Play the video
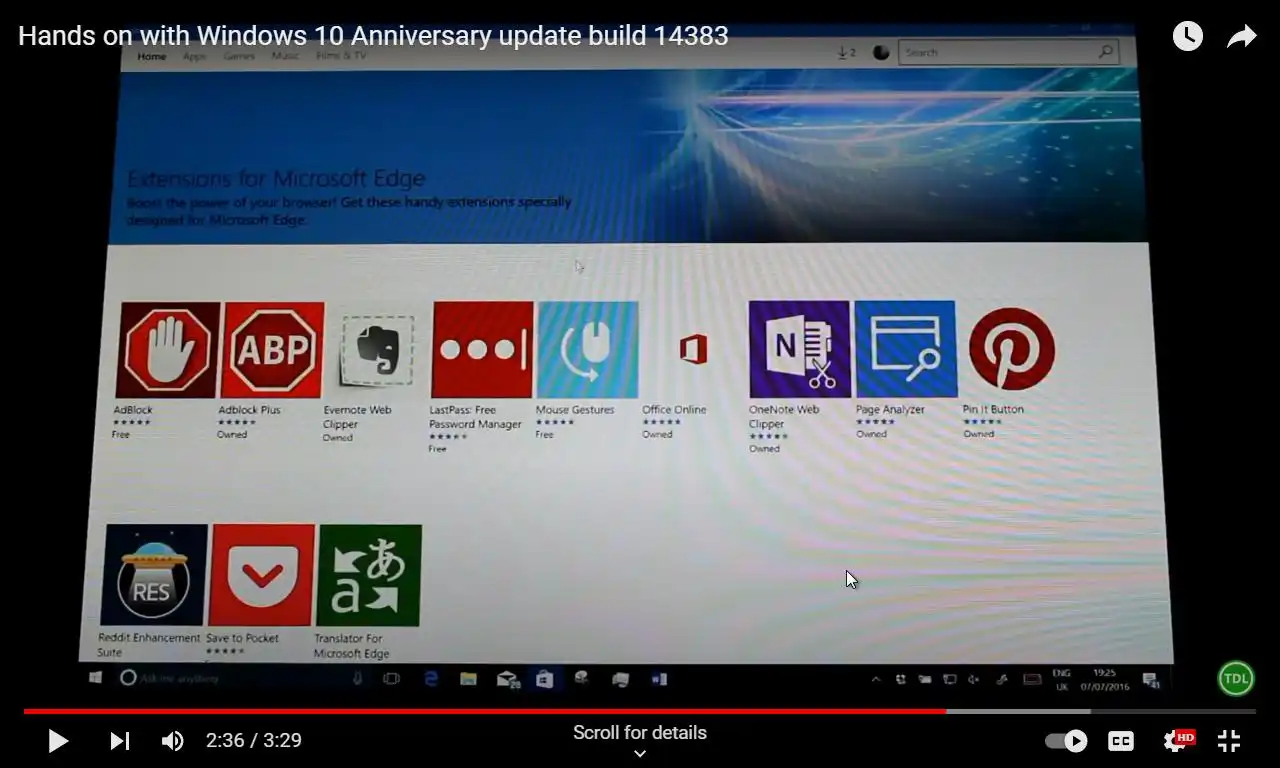Screen dimensions: 1280x768 [58, 741]
